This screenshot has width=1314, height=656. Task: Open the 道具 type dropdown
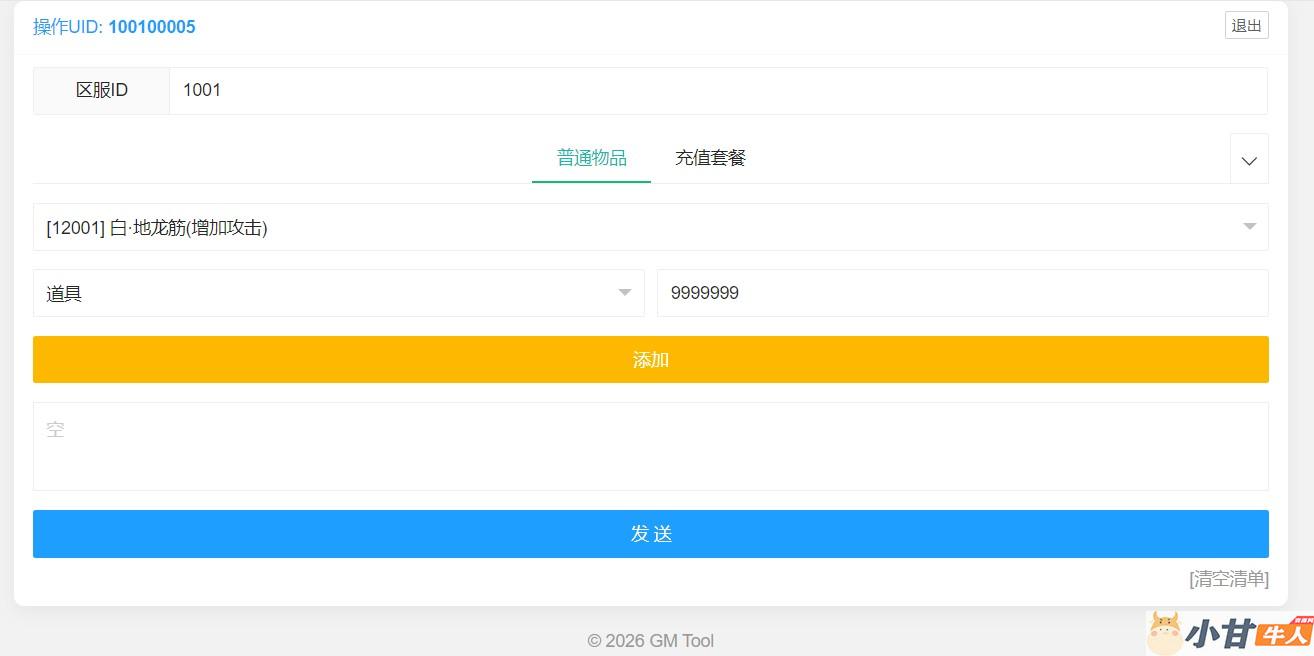tap(330, 294)
